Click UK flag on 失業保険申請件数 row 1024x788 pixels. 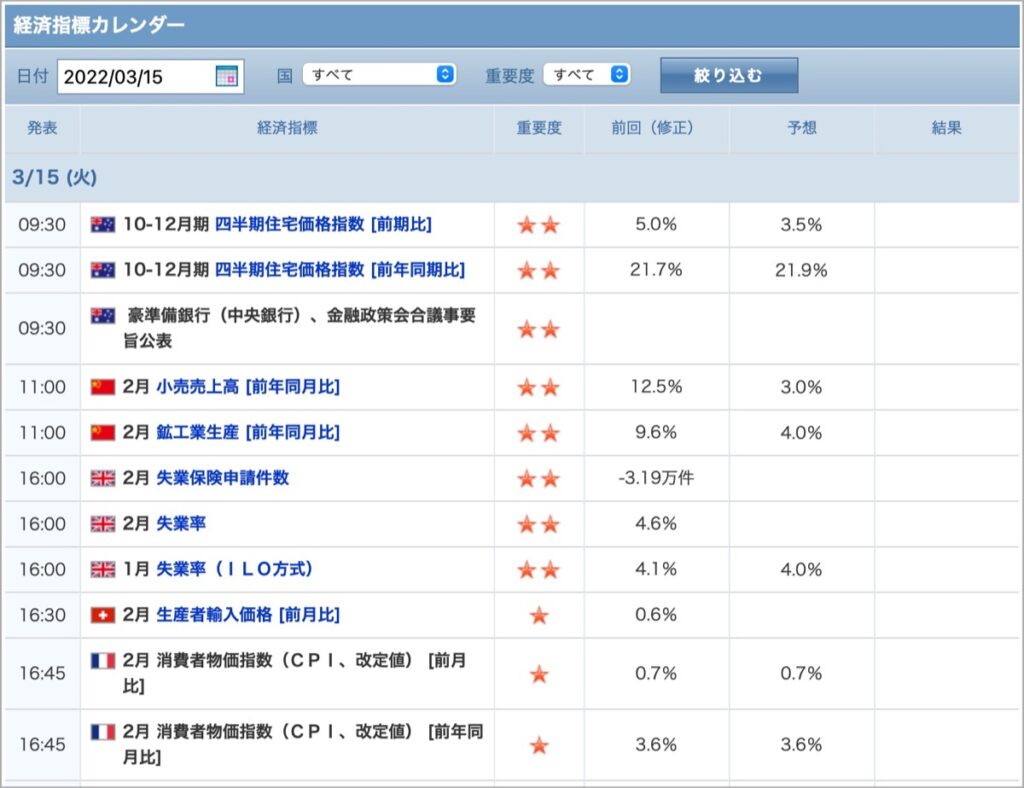103,478
